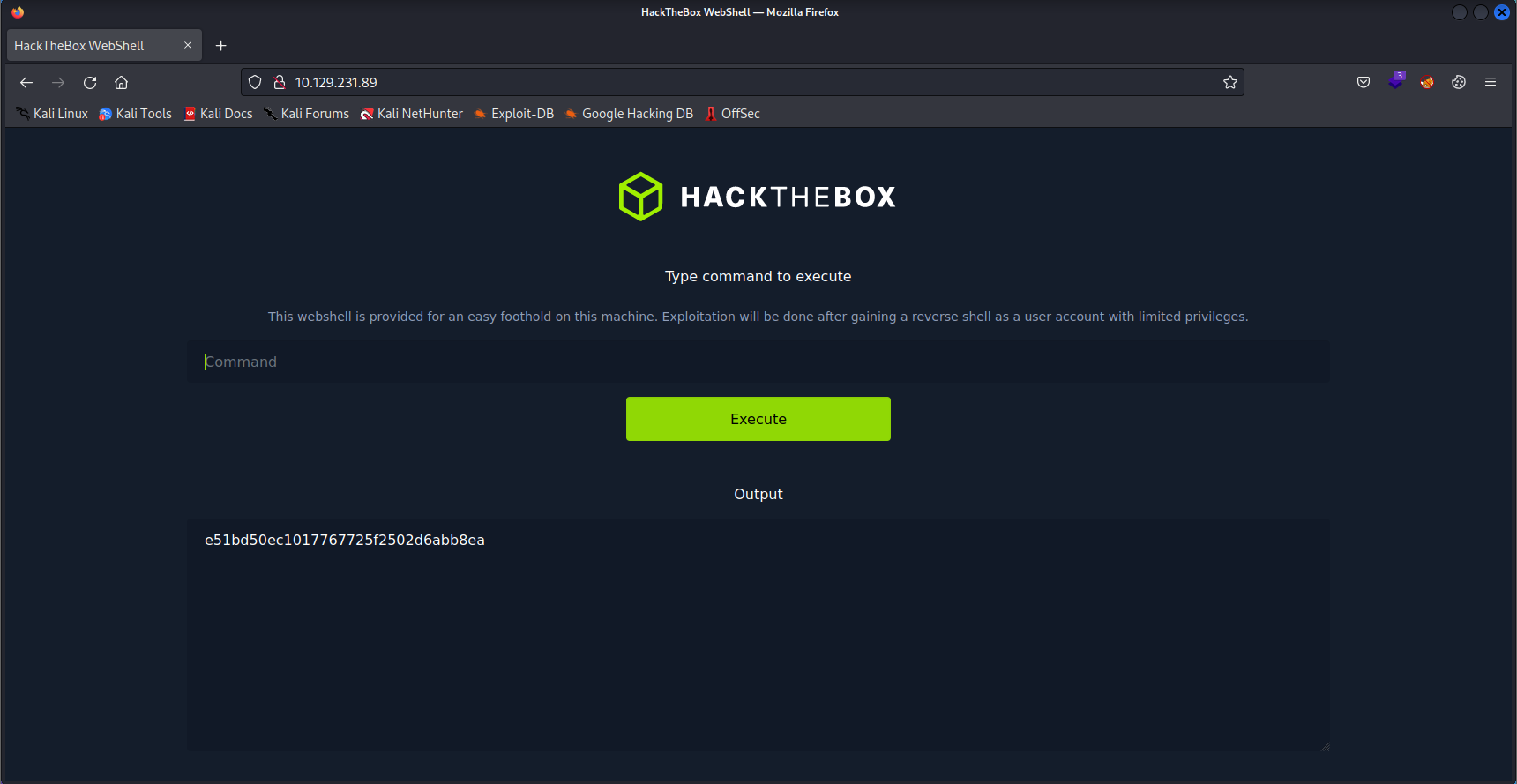Click the forward navigation arrow
The width and height of the screenshot is (1517, 784).
coord(58,82)
